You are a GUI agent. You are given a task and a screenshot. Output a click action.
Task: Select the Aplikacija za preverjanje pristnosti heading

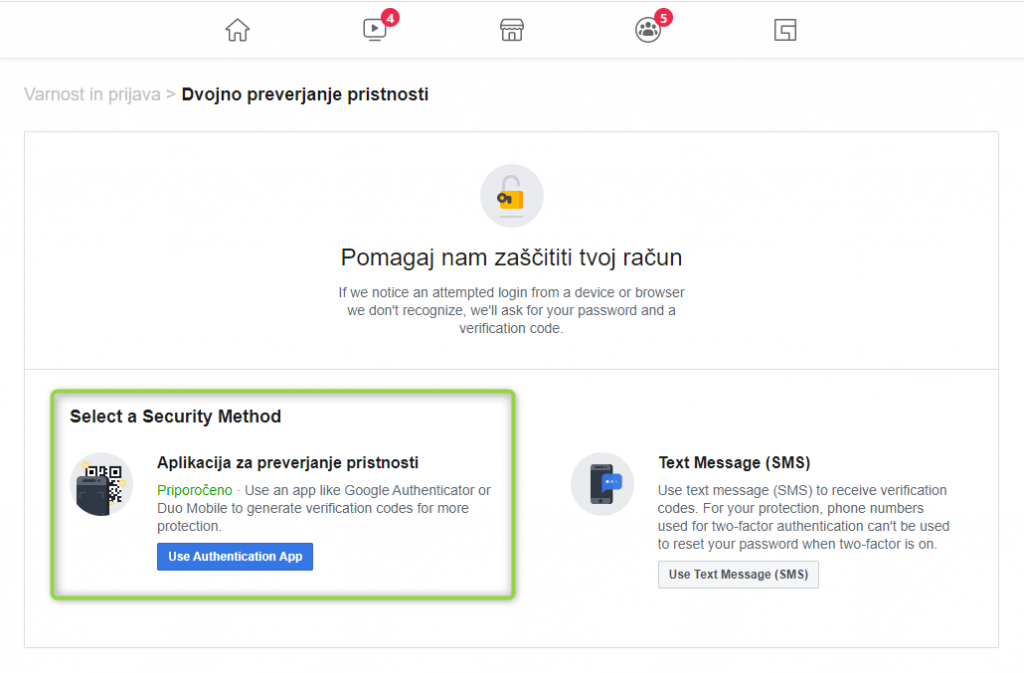pyautogui.click(x=287, y=463)
